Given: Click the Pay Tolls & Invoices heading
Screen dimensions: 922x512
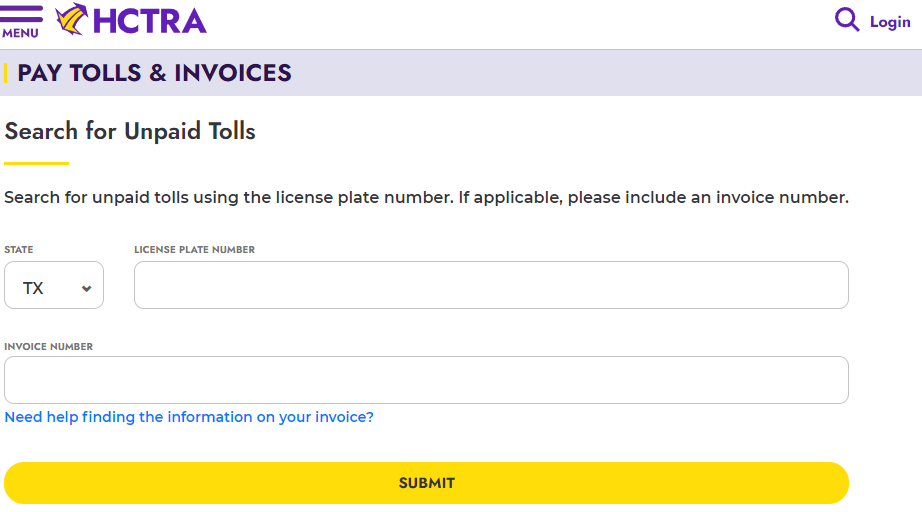Looking at the screenshot, I should click(154, 73).
